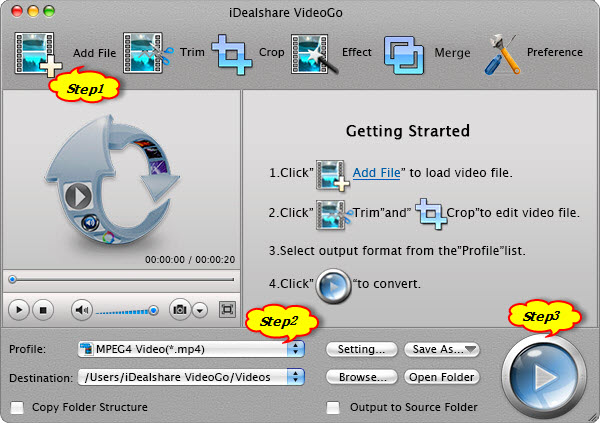Screen dimensions: 600x423
Task: Click the '3.Select output format' instruction text
Action: click(397, 251)
